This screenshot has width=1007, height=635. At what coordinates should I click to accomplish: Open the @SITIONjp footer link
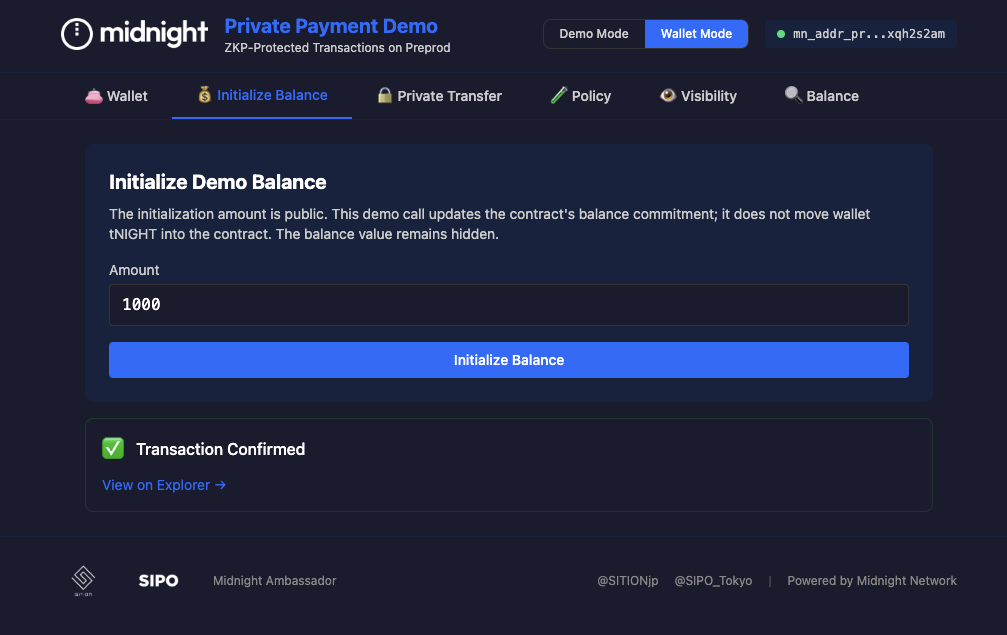(627, 580)
